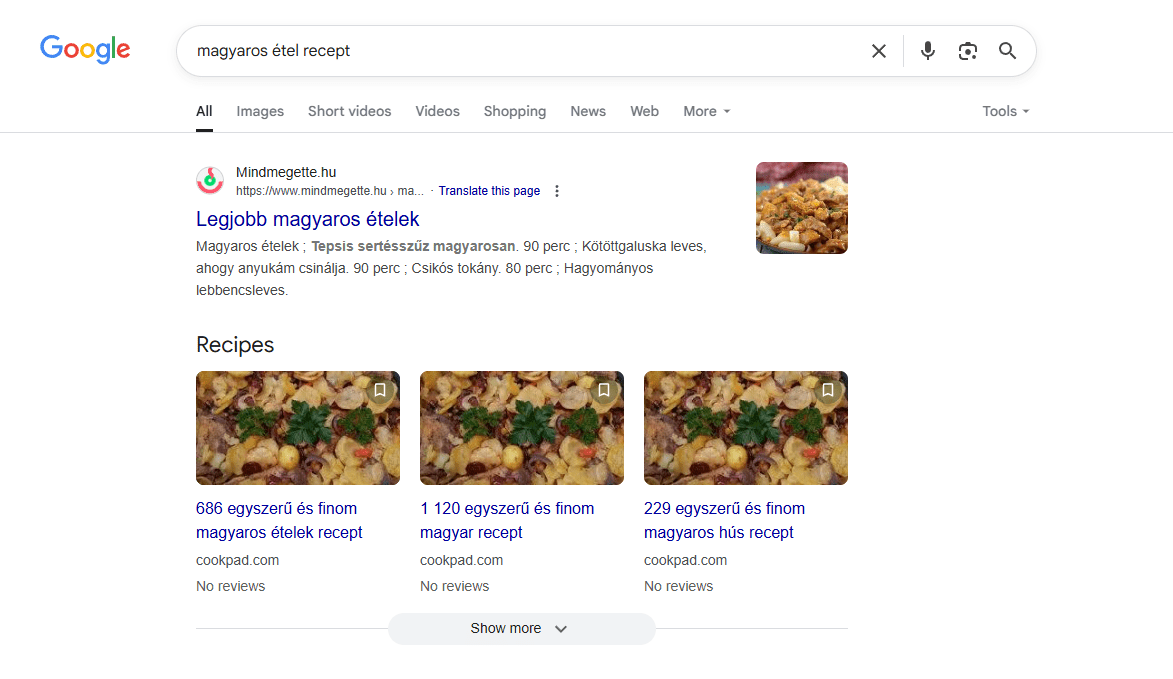Open search by image camera icon
Image resolution: width=1173 pixels, height=679 pixels.
pos(967,51)
